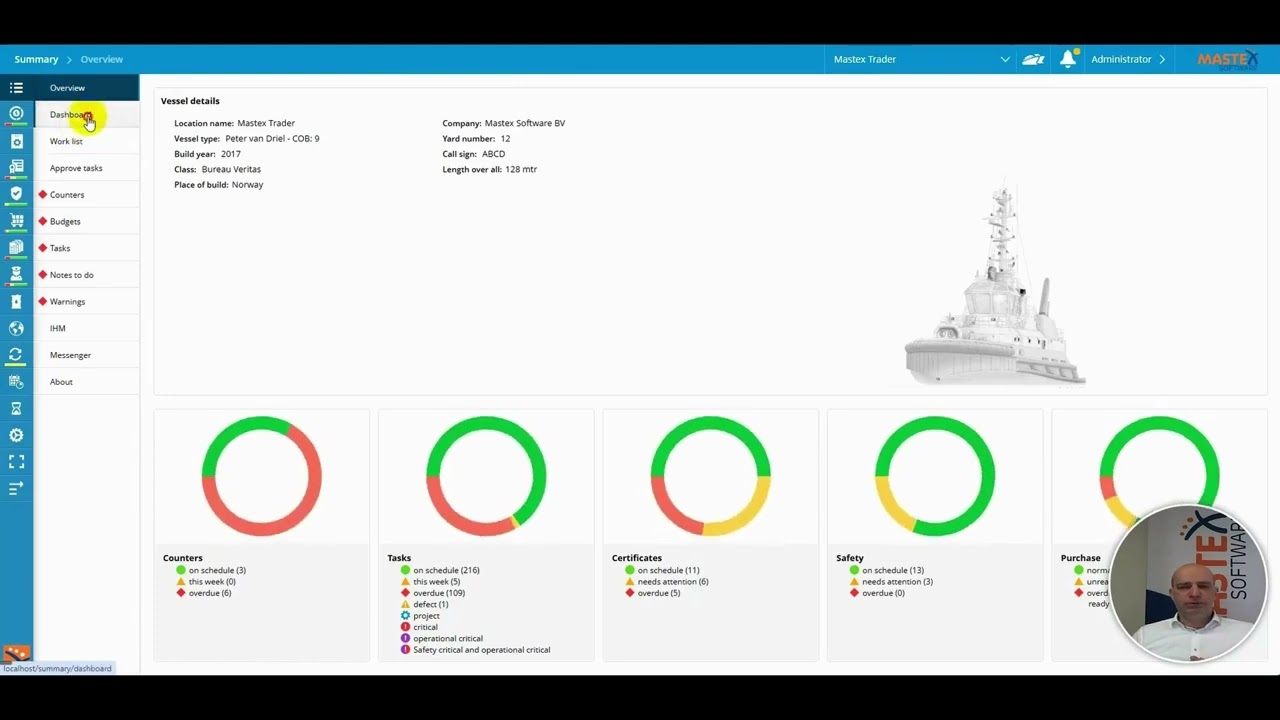Click Tasks 'on schedule (216)' legend entry
1280x720 pixels.
(440, 570)
